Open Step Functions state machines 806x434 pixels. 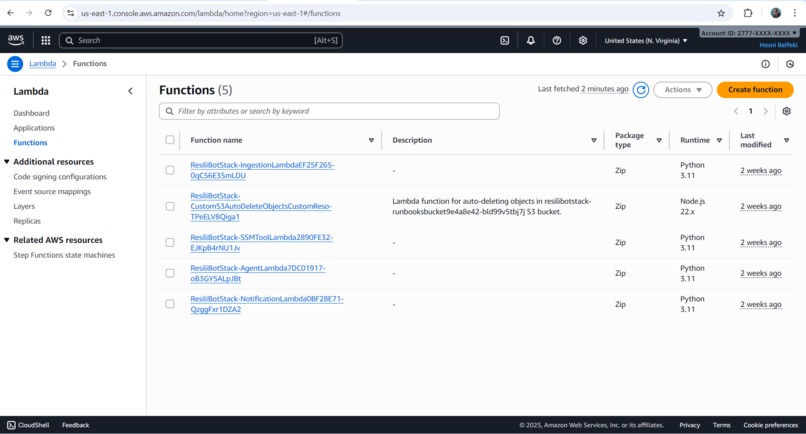[64, 255]
